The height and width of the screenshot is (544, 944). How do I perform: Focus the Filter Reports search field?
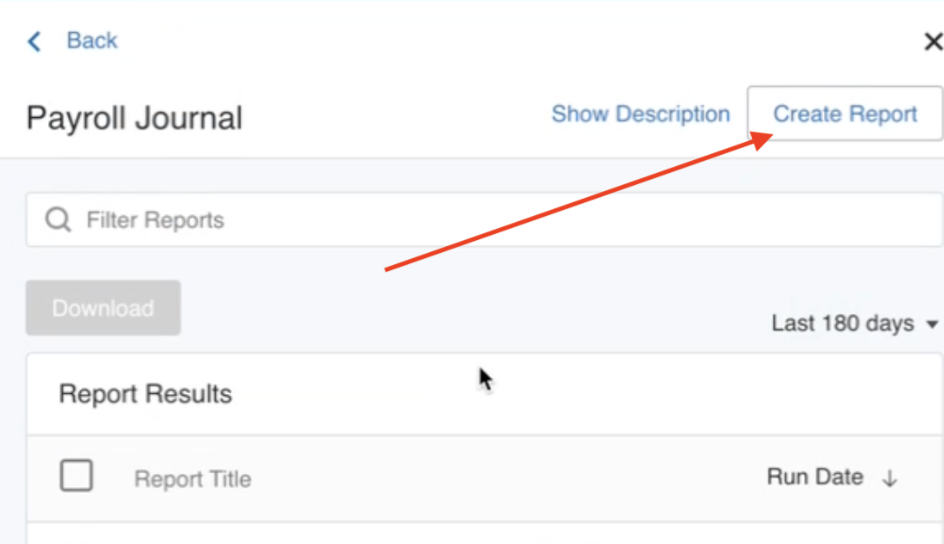click(480, 220)
